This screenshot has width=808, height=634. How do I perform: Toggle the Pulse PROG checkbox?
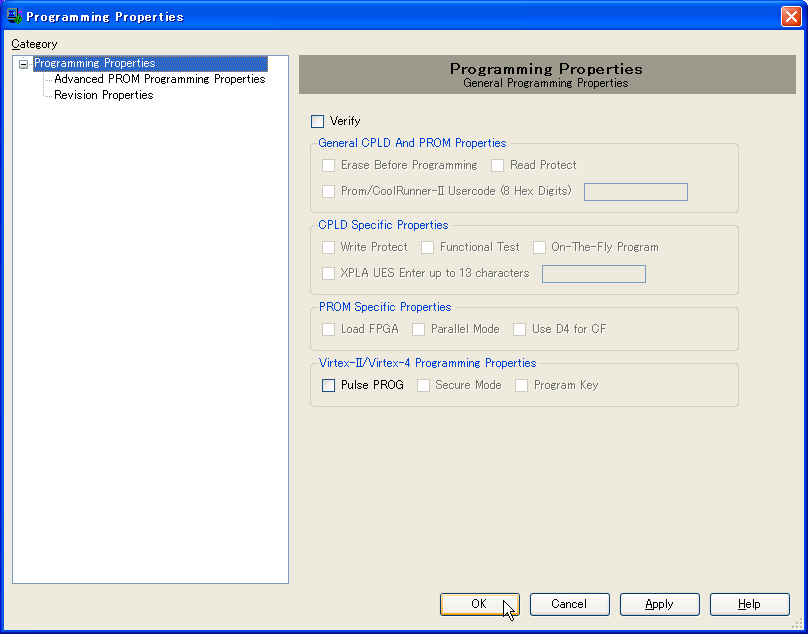pos(329,386)
